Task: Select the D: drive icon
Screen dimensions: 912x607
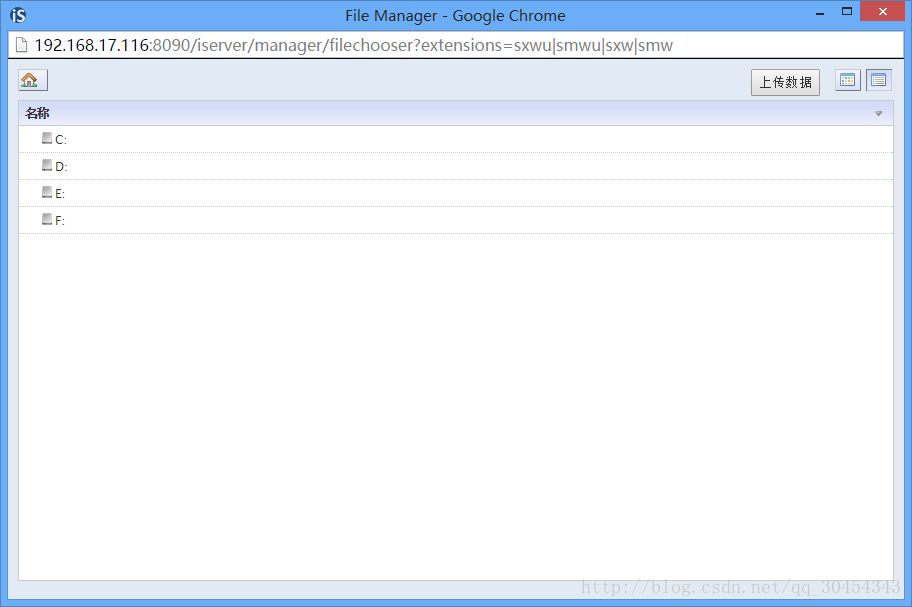Action: [x=47, y=165]
